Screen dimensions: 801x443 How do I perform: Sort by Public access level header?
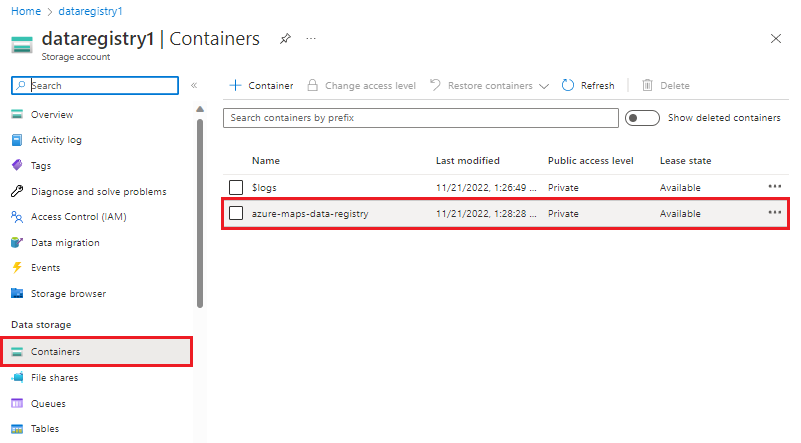click(591, 160)
